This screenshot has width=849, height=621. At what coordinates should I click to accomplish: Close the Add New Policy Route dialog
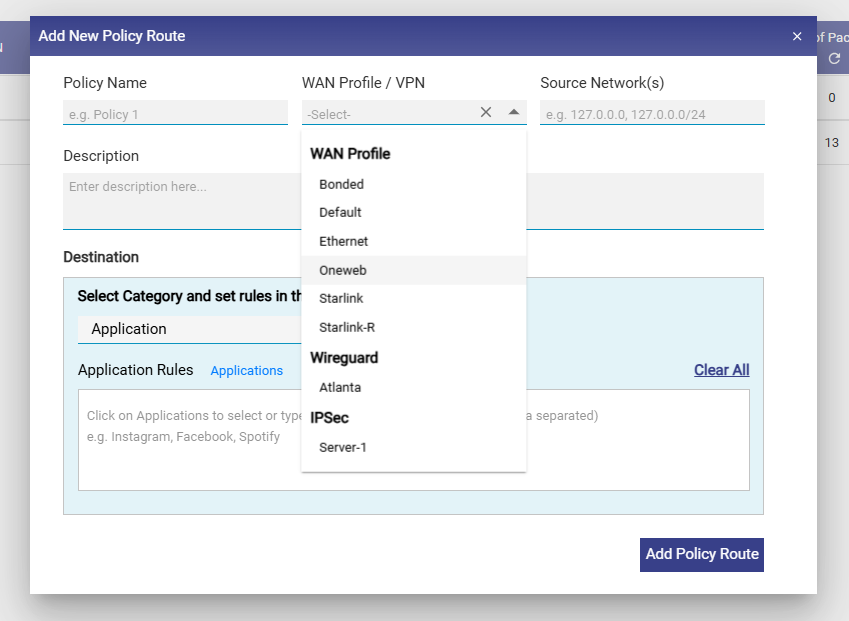point(797,36)
